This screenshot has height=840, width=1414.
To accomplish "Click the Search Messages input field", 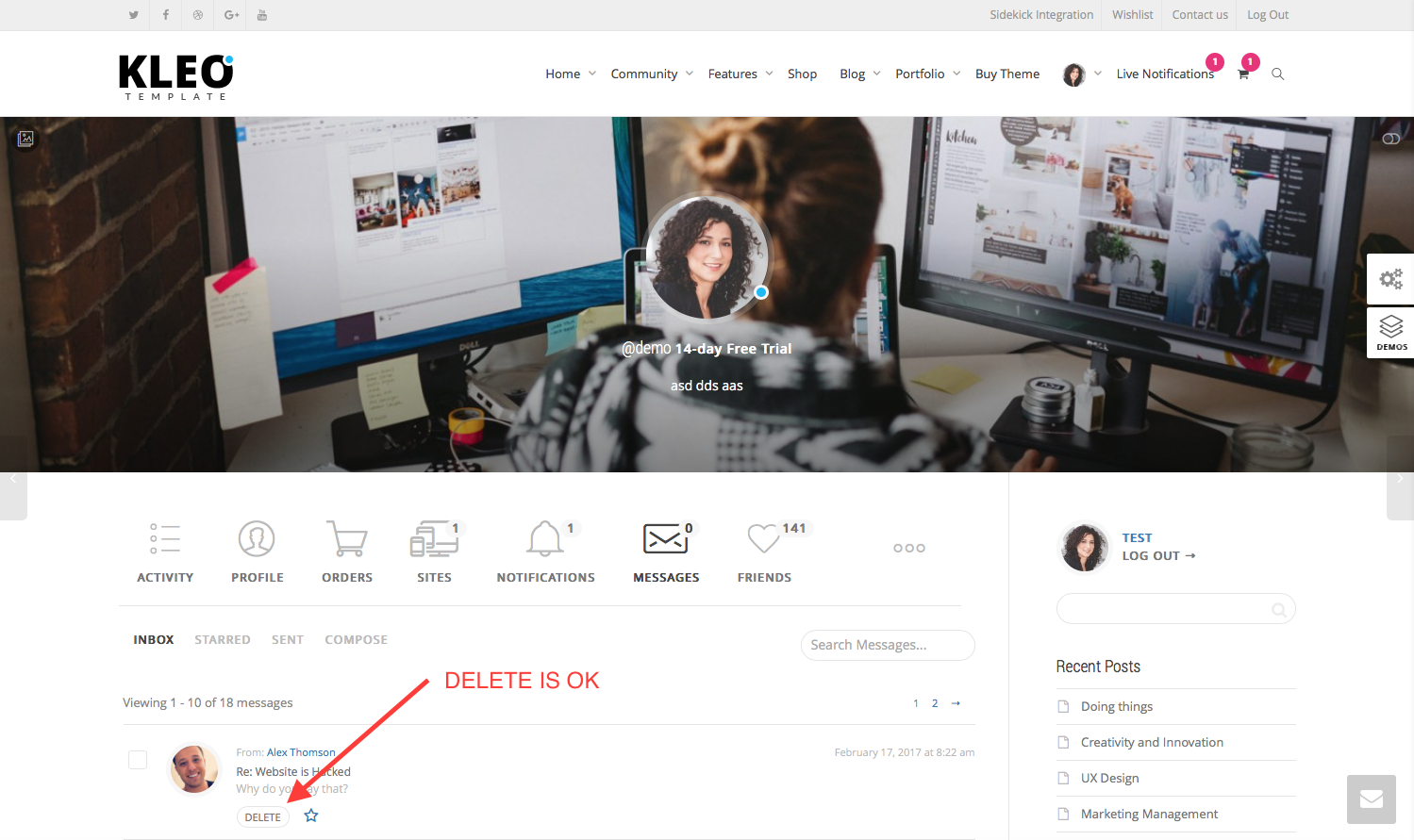I will click(x=888, y=645).
